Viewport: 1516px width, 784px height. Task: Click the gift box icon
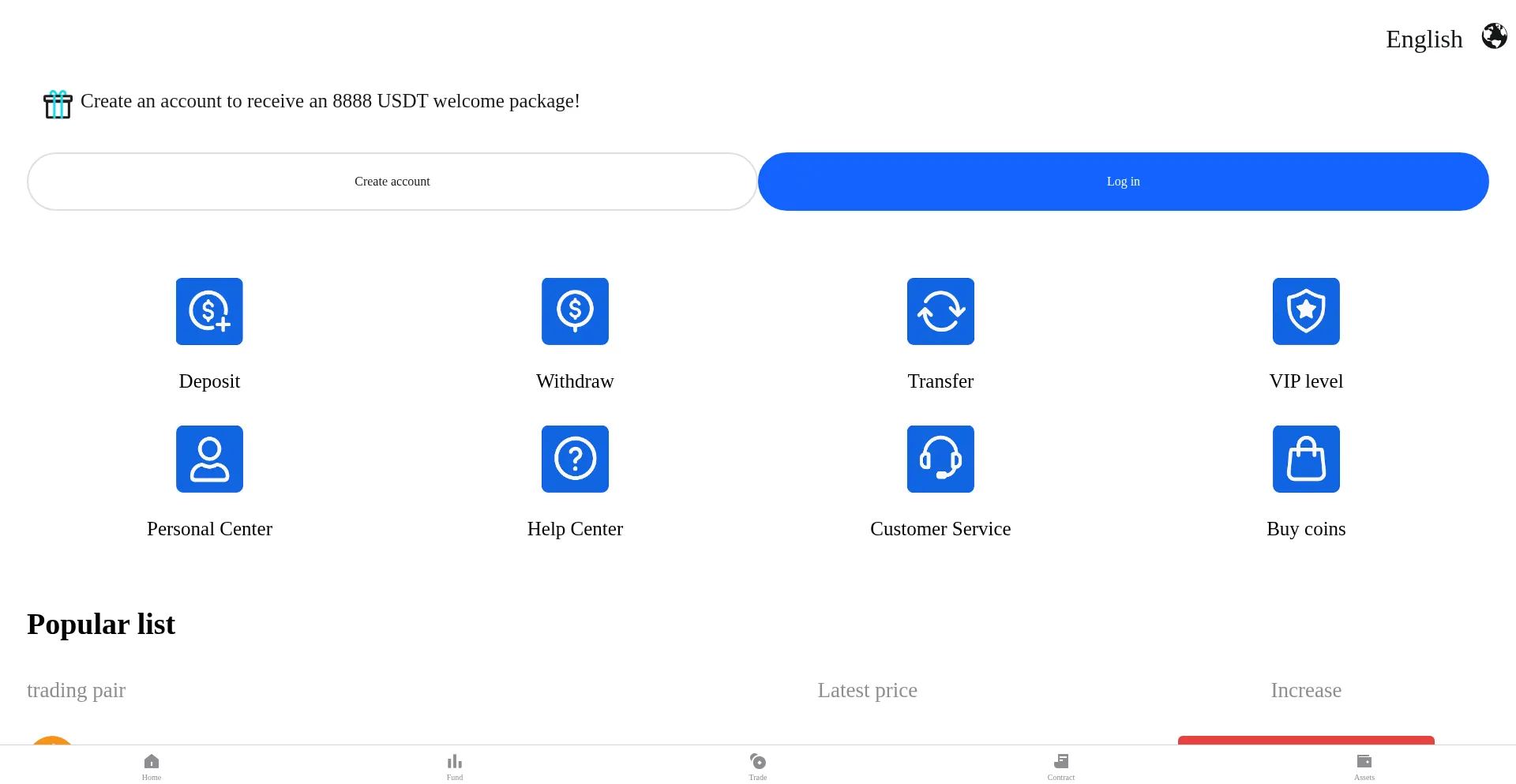coord(58,104)
